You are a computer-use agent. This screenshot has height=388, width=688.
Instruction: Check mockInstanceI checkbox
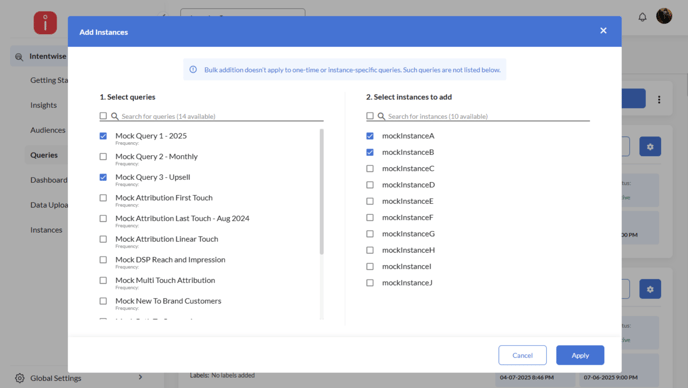370,266
